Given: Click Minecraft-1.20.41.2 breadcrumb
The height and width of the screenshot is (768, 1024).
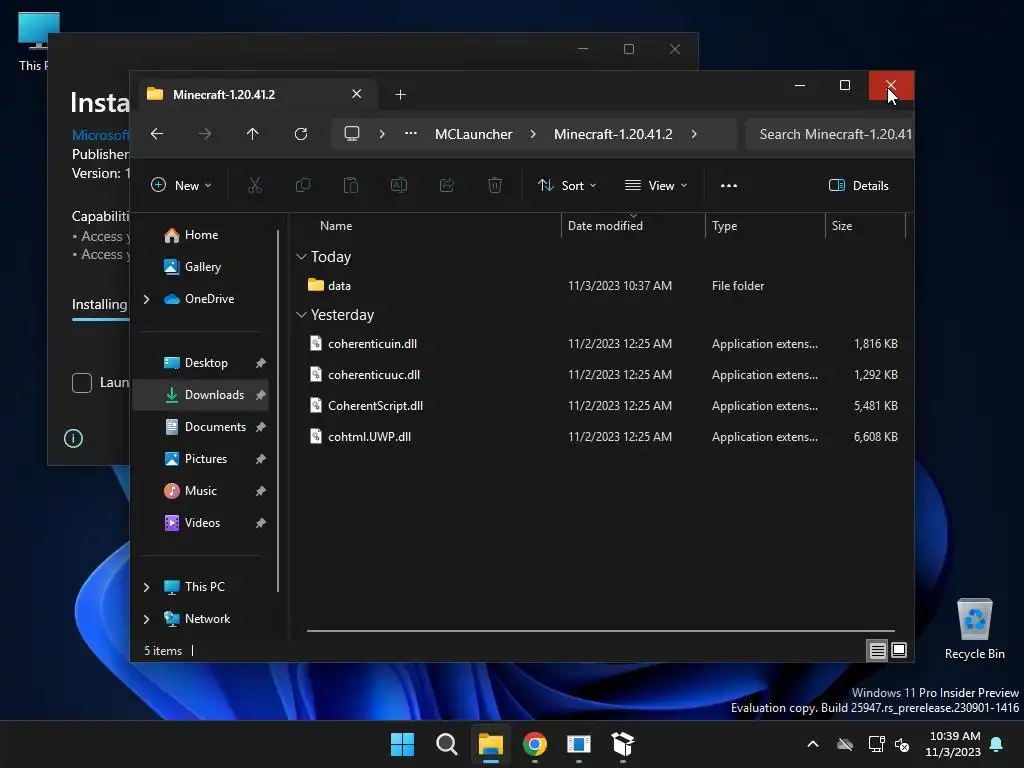Looking at the screenshot, I should 613,134.
